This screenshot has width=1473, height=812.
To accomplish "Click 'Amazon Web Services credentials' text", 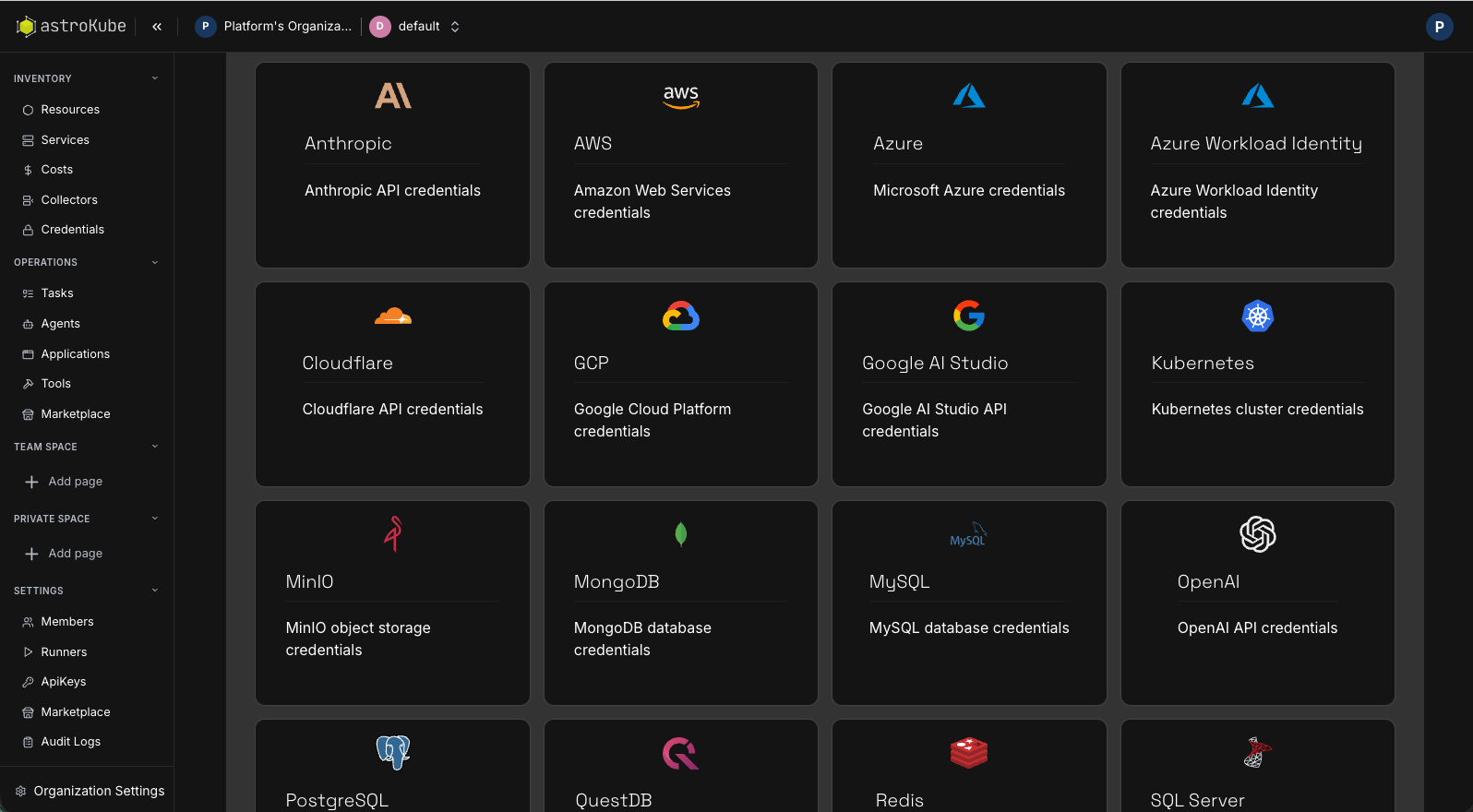I will 653,201.
